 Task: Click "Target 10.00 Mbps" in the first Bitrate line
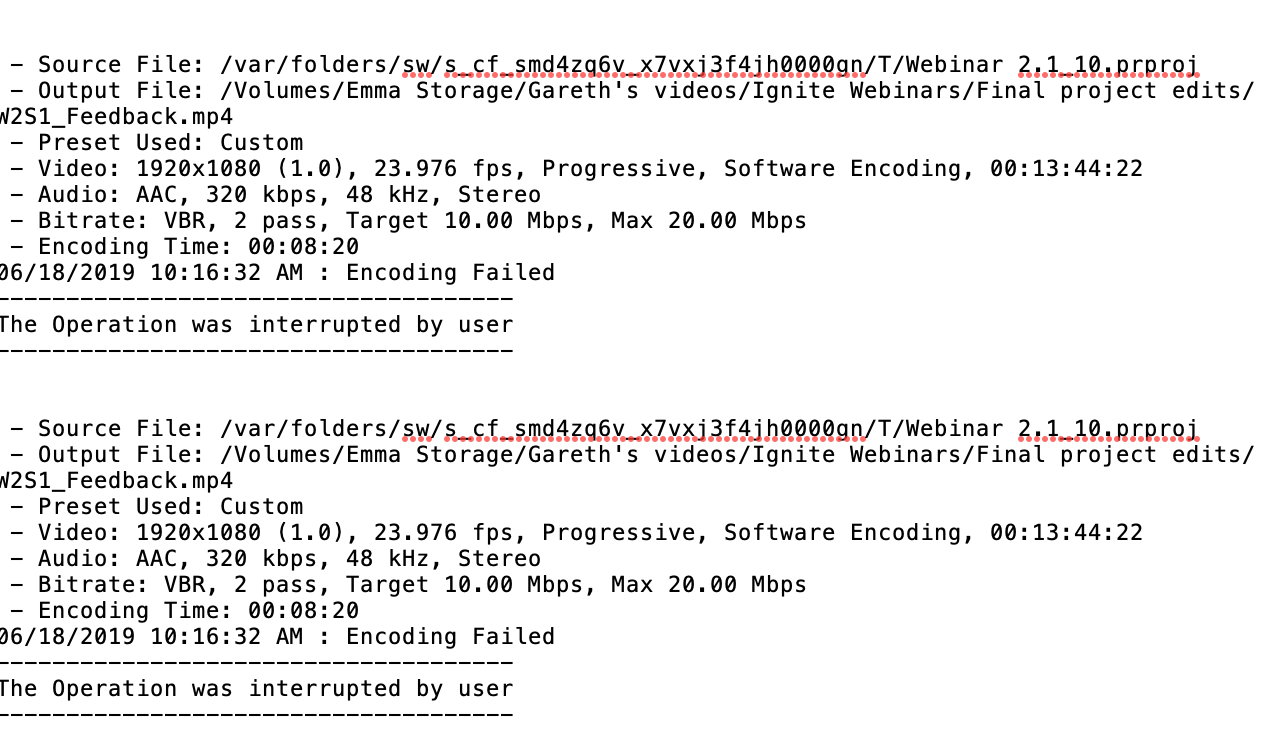pos(464,221)
